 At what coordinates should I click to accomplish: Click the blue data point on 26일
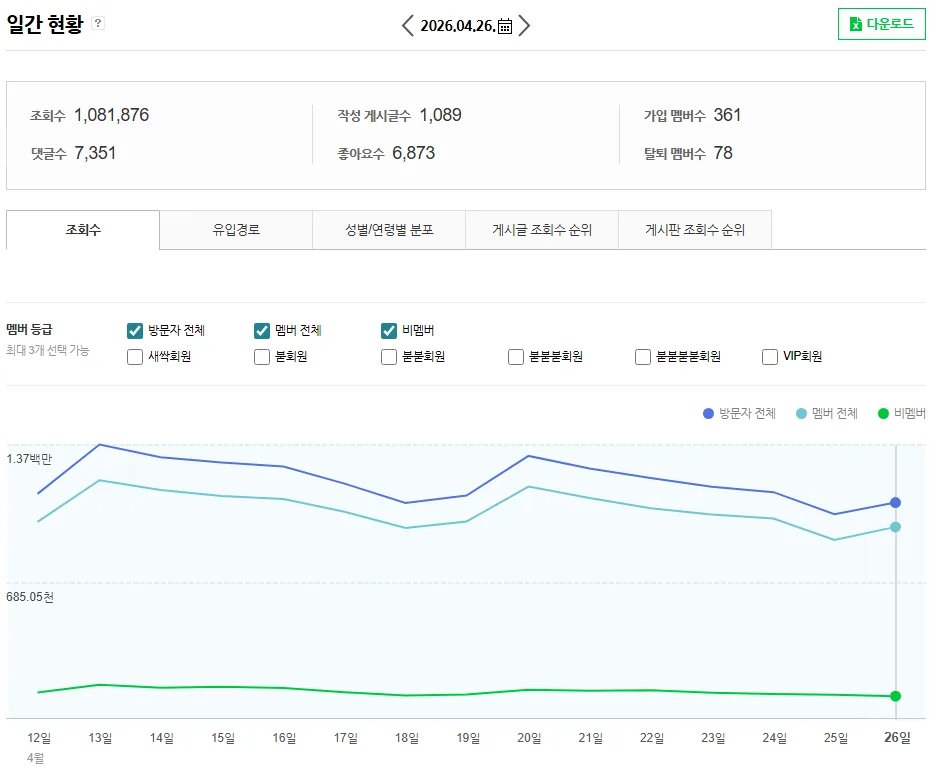pyautogui.click(x=895, y=503)
